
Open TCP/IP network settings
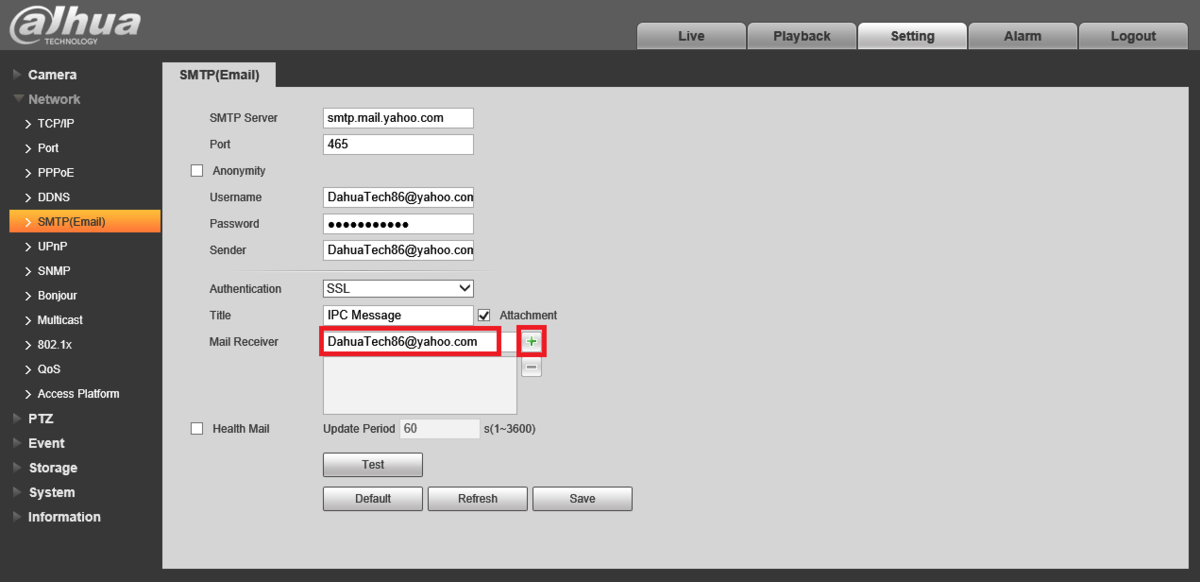tap(56, 124)
